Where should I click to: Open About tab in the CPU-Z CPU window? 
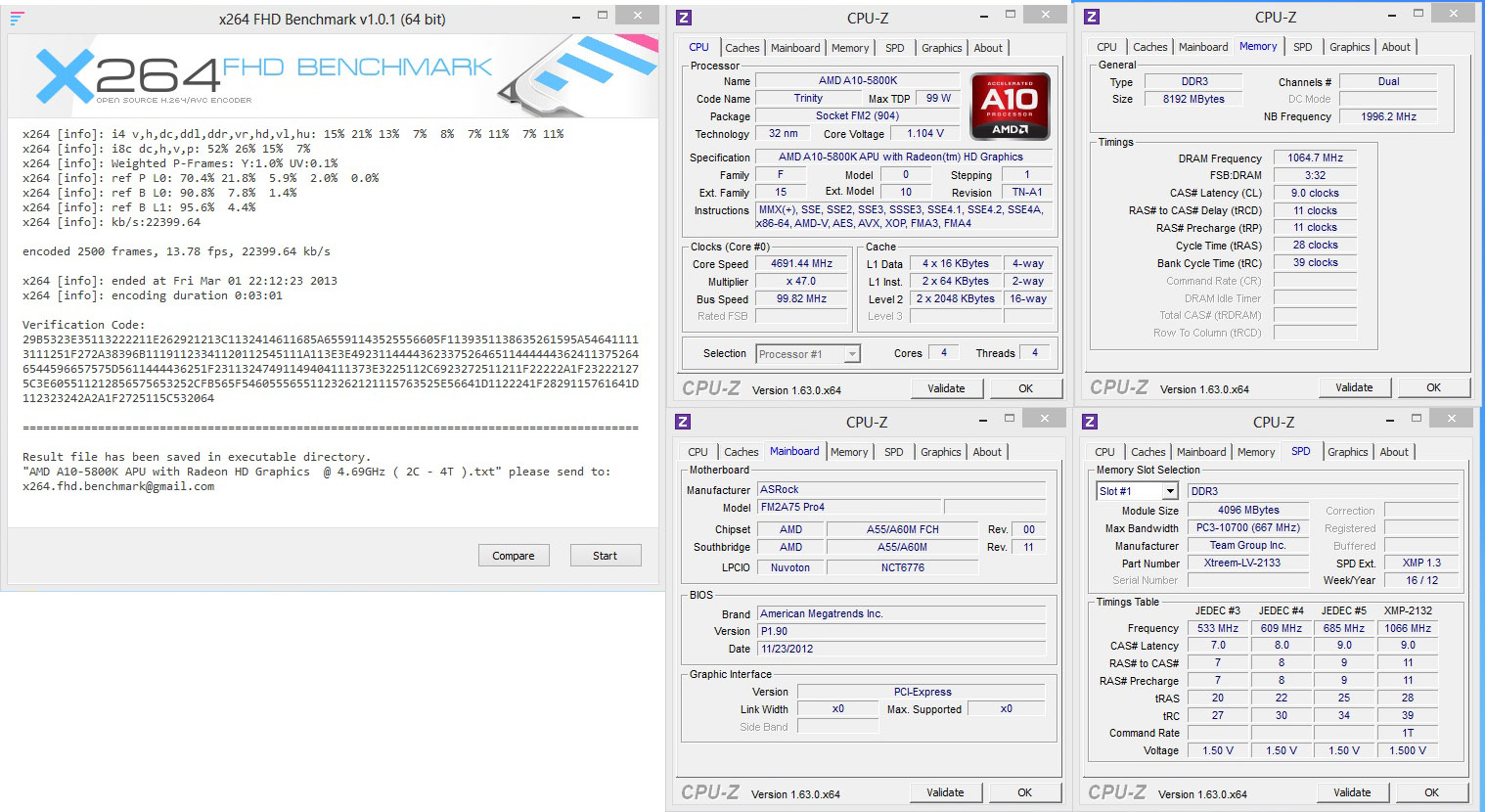click(988, 48)
